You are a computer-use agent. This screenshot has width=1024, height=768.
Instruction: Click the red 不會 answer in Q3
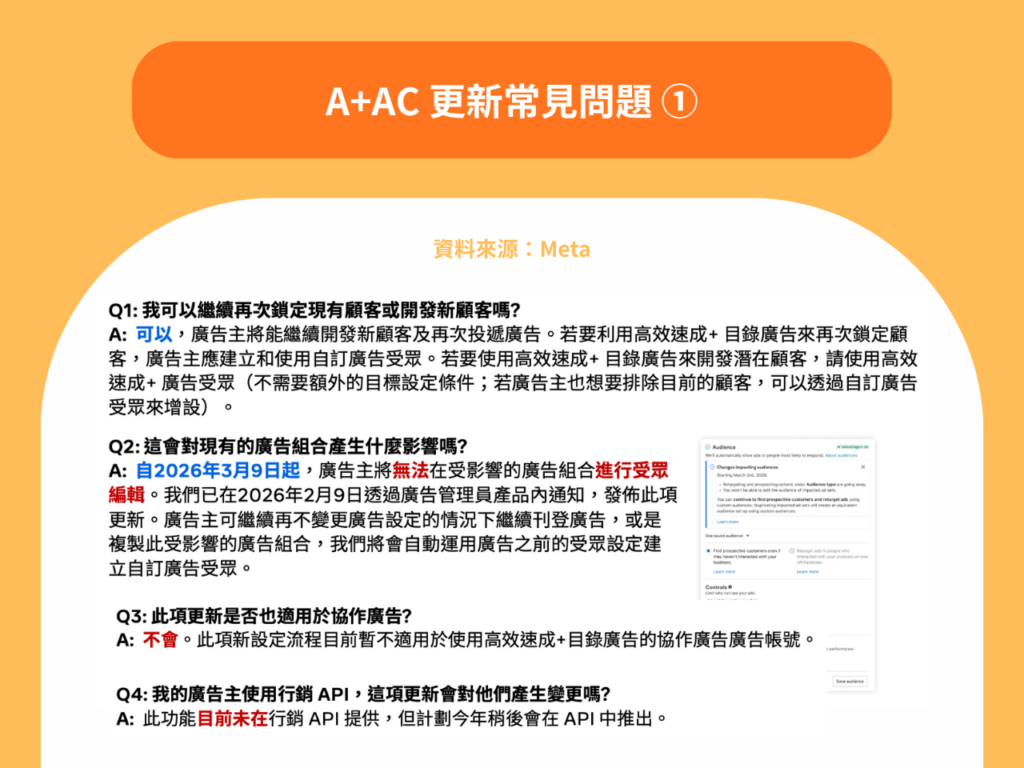point(160,640)
